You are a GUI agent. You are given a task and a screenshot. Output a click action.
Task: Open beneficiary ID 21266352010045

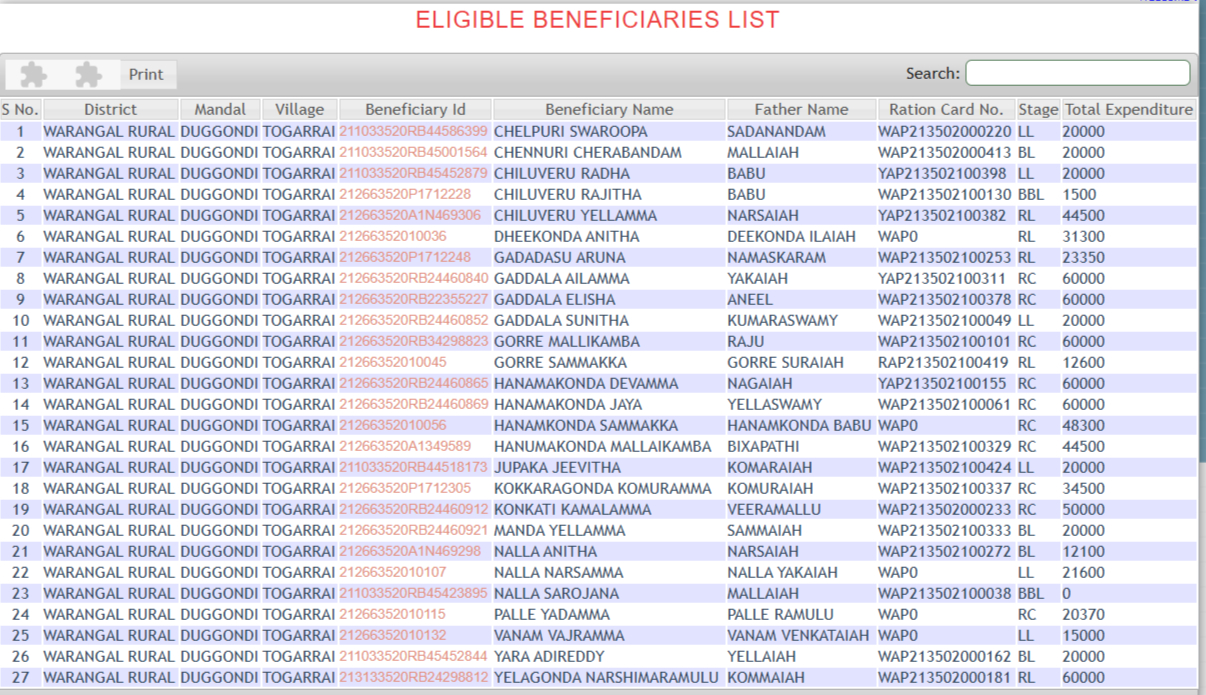(393, 362)
